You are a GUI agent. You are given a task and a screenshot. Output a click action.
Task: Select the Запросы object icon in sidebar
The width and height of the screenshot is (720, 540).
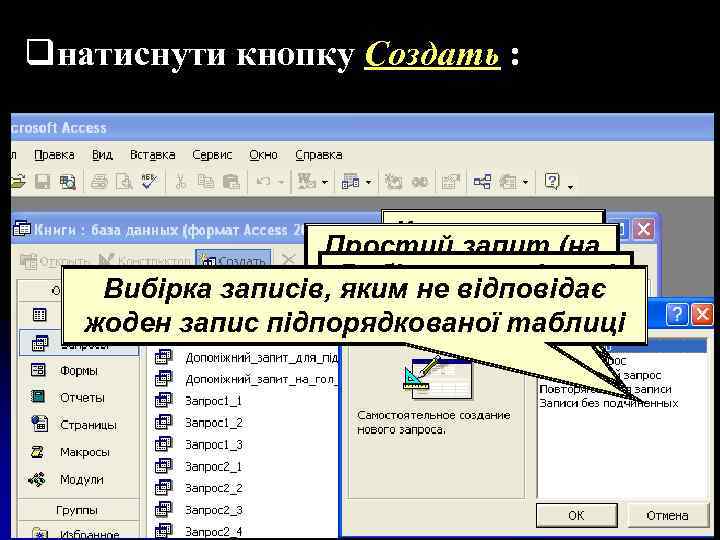coord(39,343)
